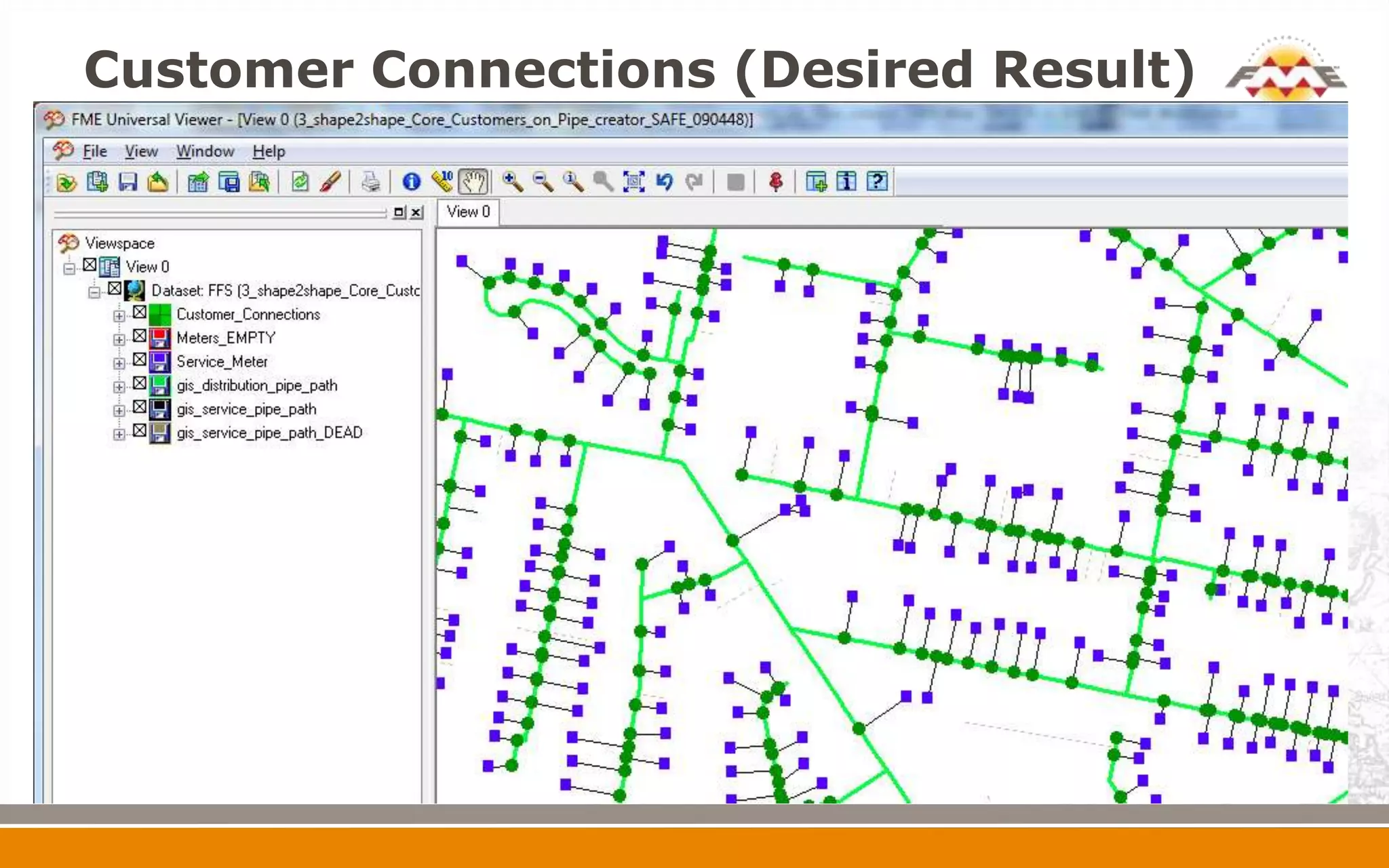Click the green Refresh arrows icon
This screenshot has width=1389, height=868.
(300, 182)
